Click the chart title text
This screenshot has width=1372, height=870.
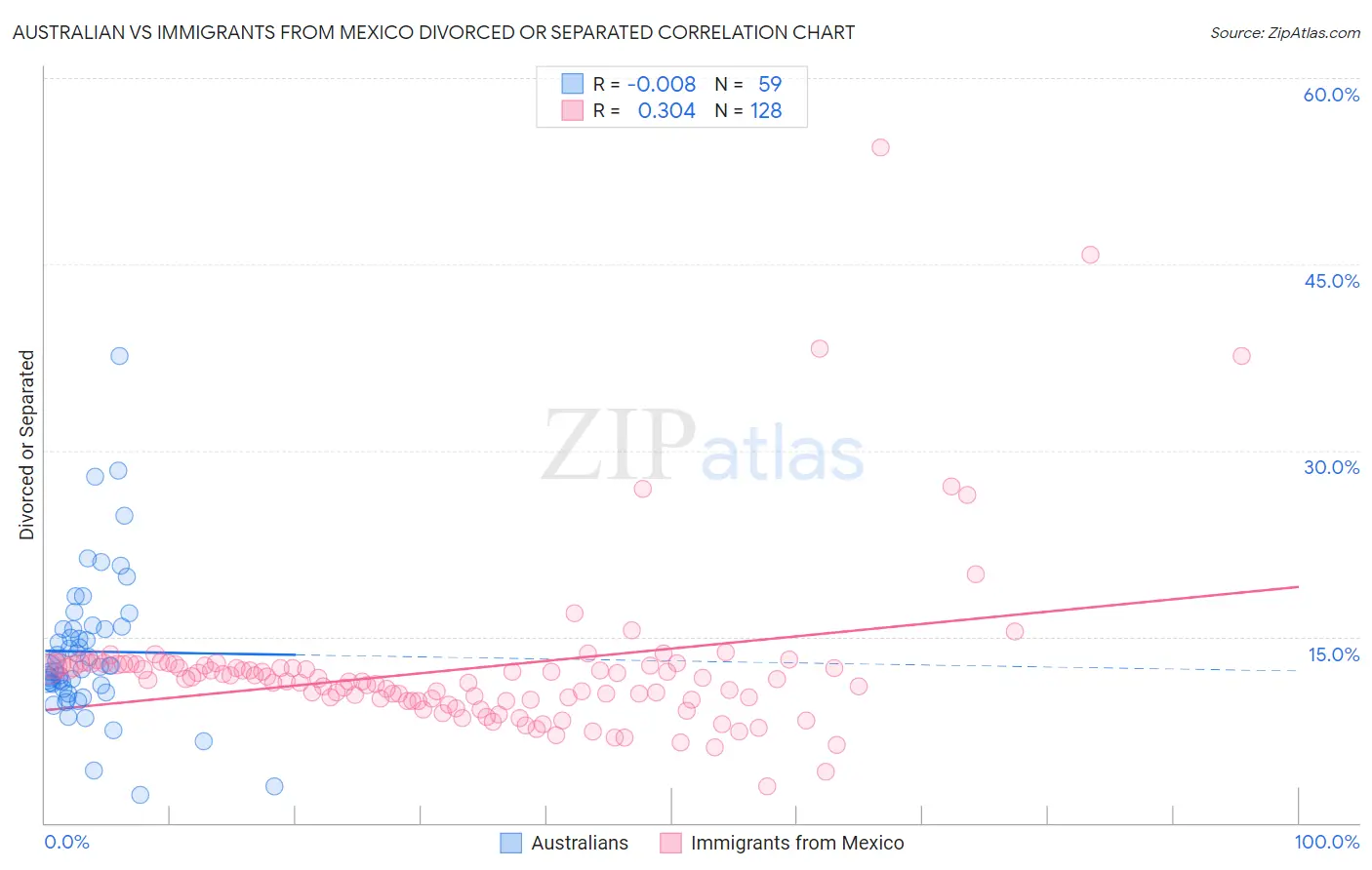433,32
